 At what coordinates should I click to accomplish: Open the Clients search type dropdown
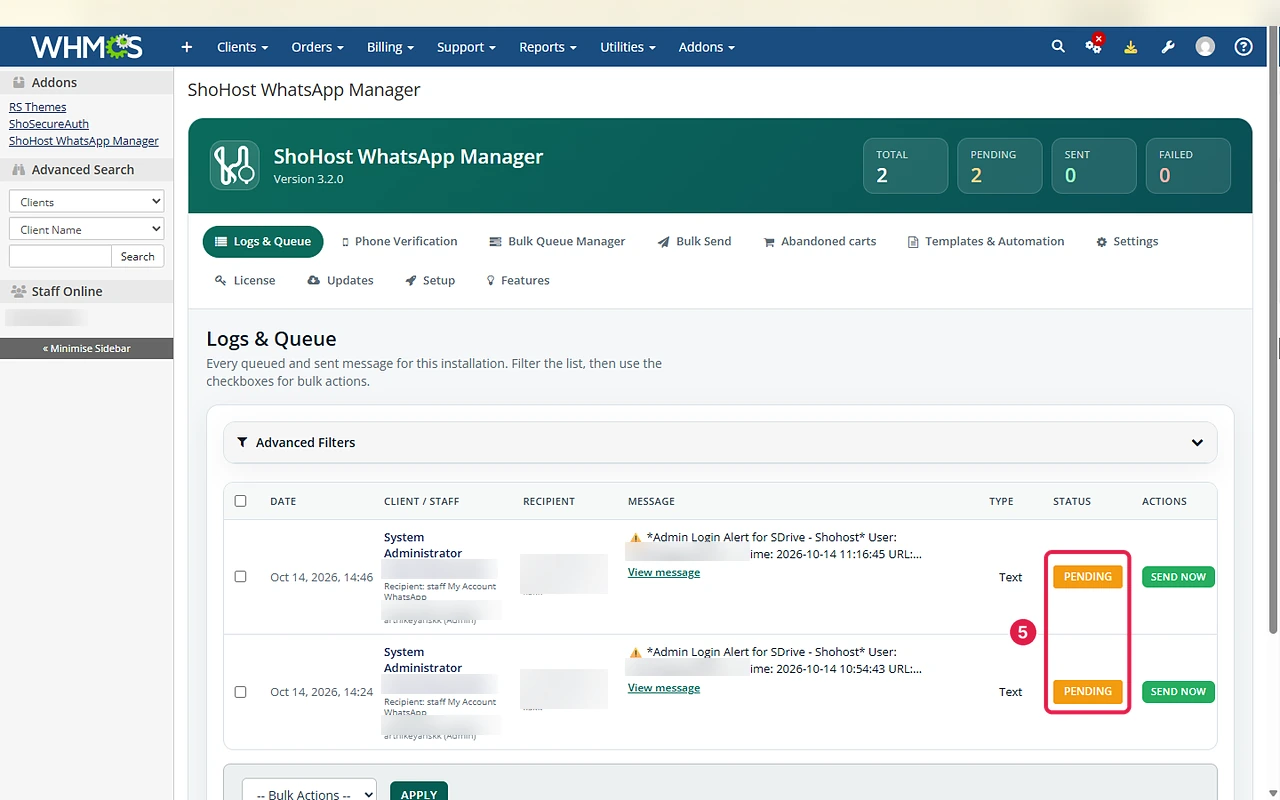86,202
